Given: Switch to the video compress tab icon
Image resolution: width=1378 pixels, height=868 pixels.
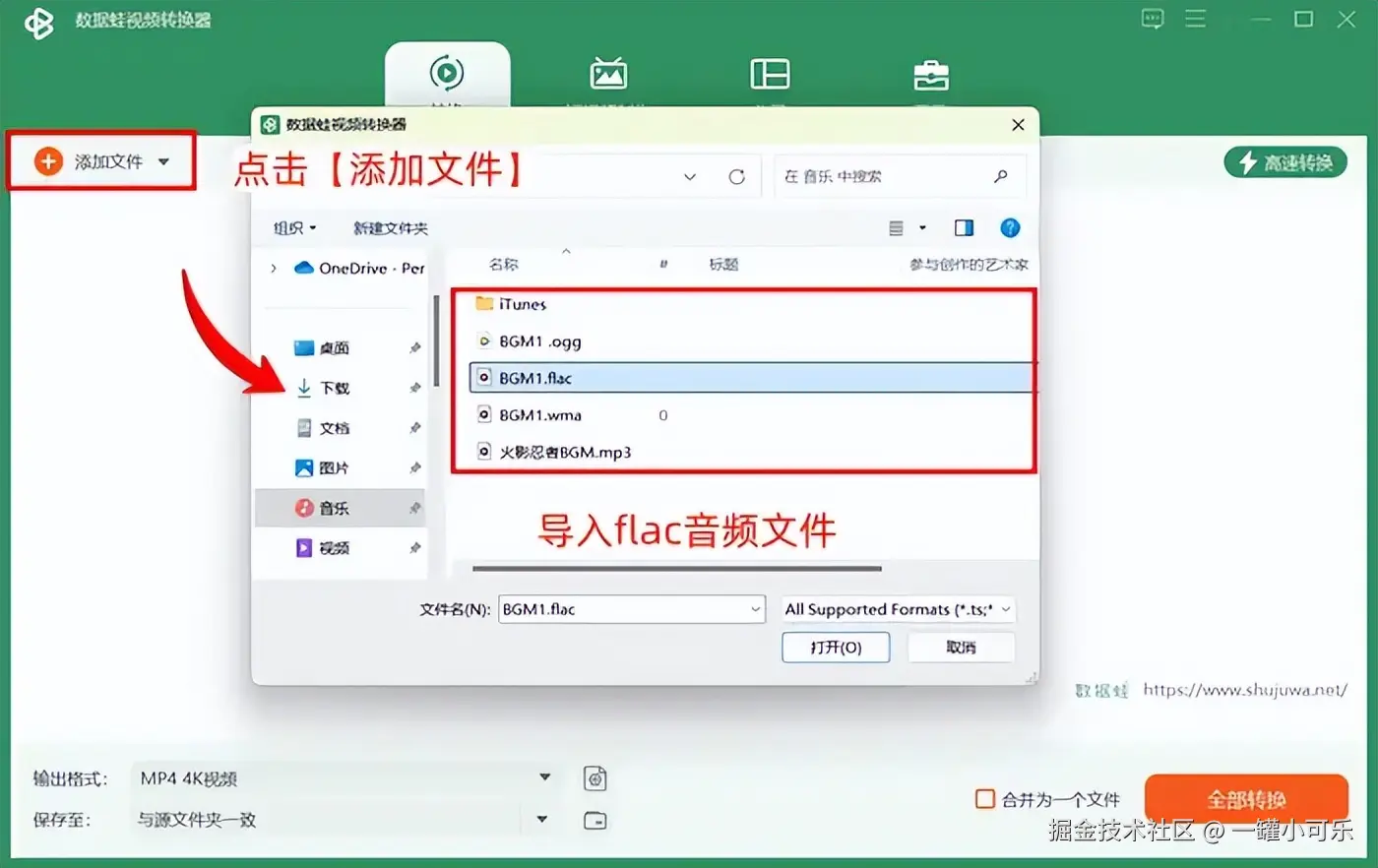Looking at the screenshot, I should pyautogui.click(x=608, y=74).
